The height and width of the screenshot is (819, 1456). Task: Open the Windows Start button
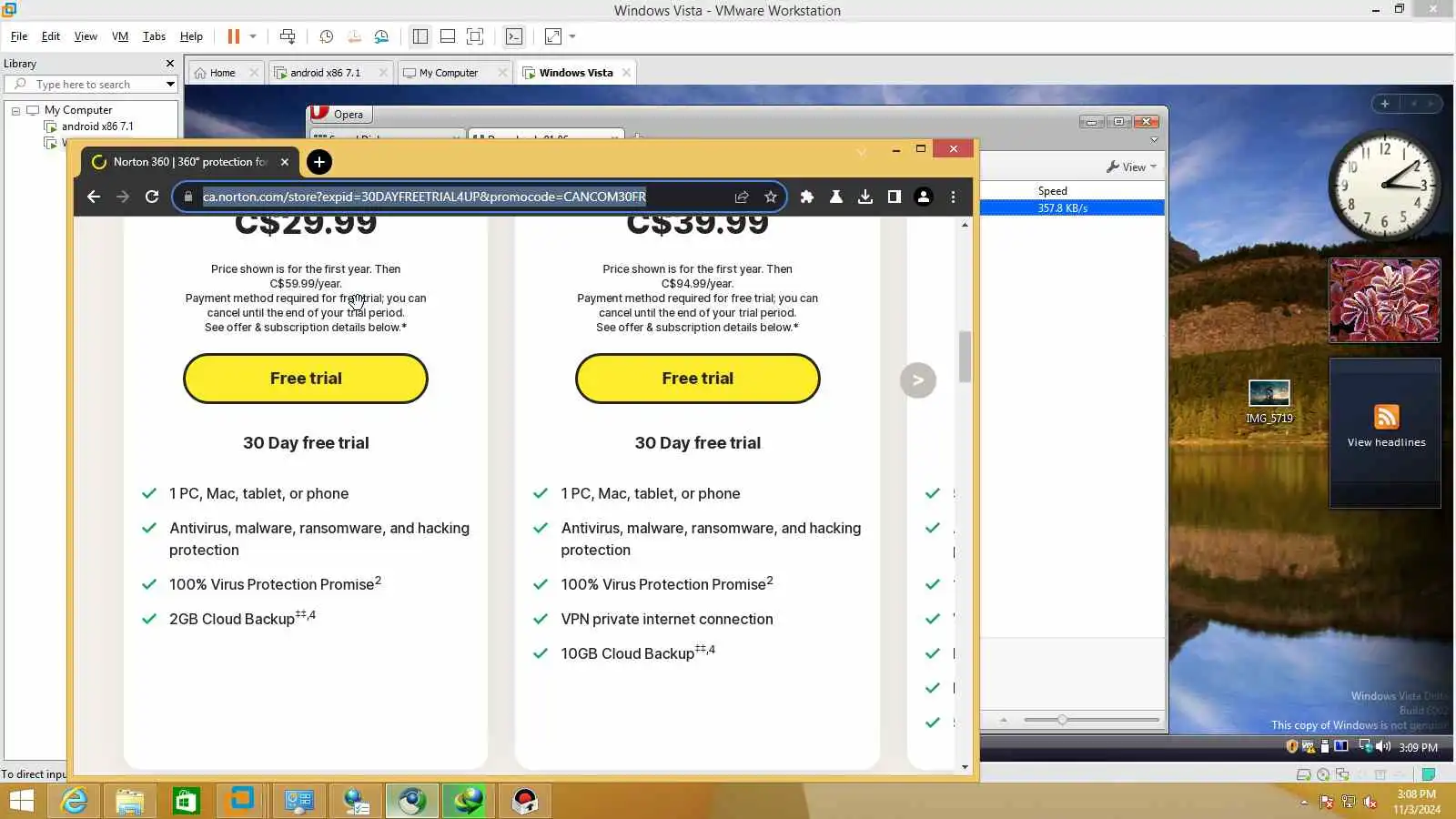(x=21, y=801)
